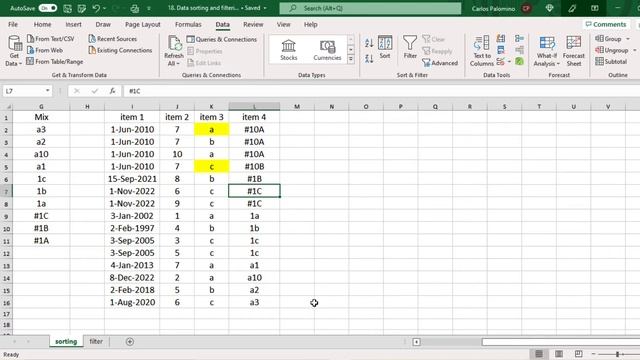Switch to the Page Layout tab
Viewport: 640px width, 360px height.
142,24
